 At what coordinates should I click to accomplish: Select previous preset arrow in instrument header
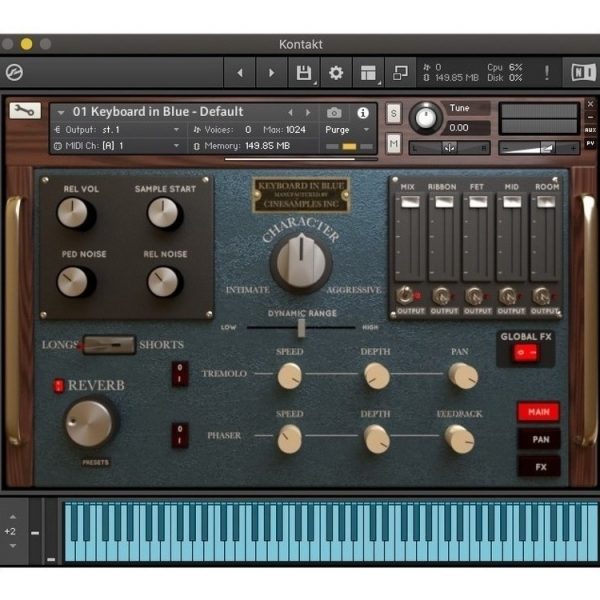pos(290,112)
